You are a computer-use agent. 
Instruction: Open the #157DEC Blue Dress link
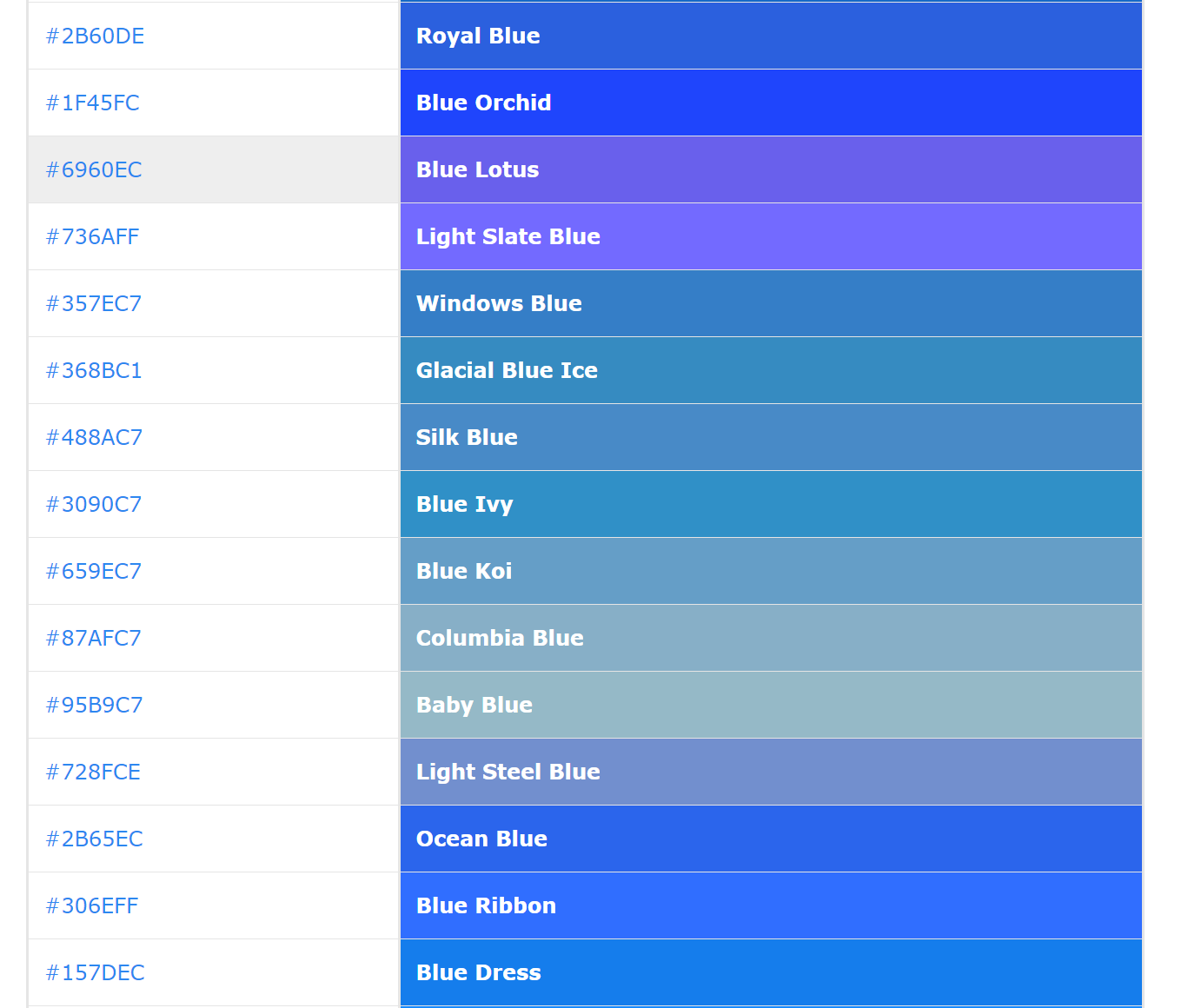point(95,972)
